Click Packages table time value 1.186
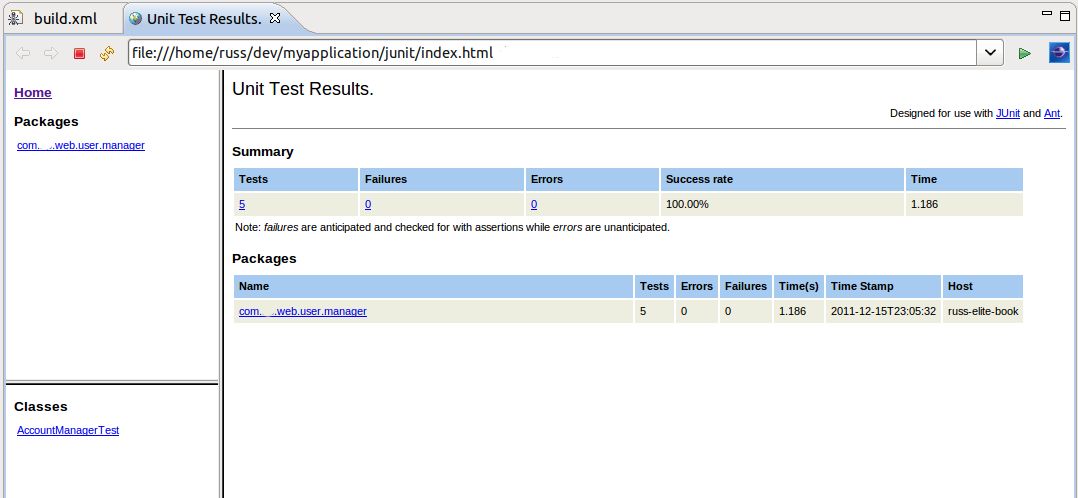 tap(793, 312)
